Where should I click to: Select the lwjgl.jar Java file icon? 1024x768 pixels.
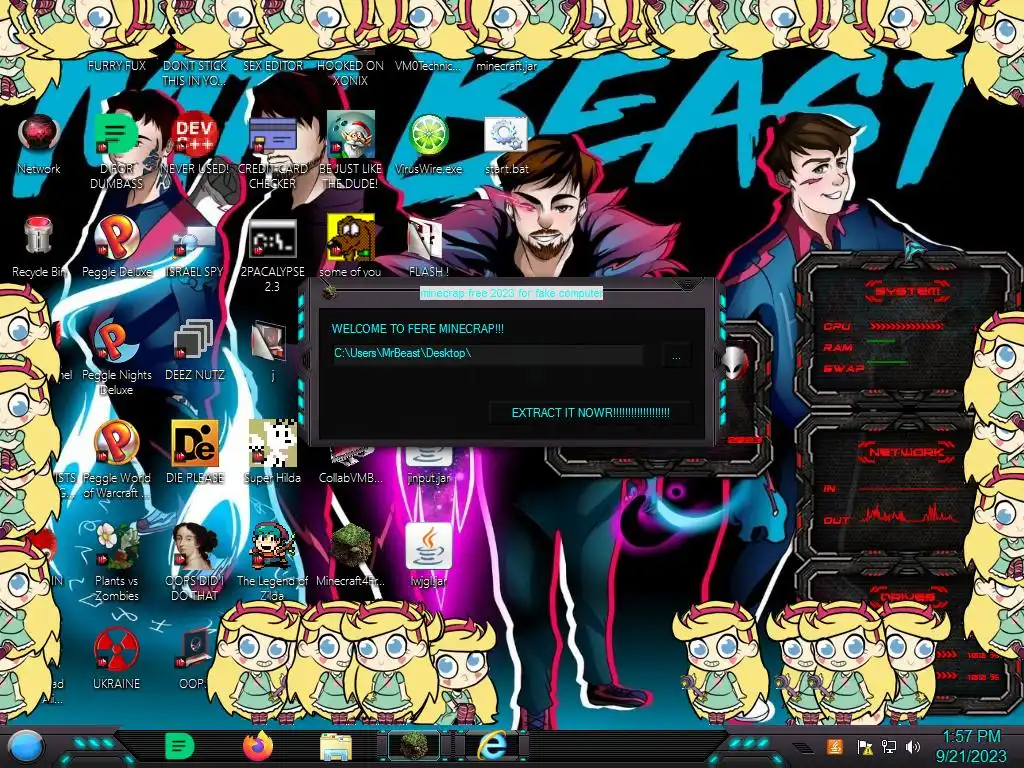click(428, 546)
